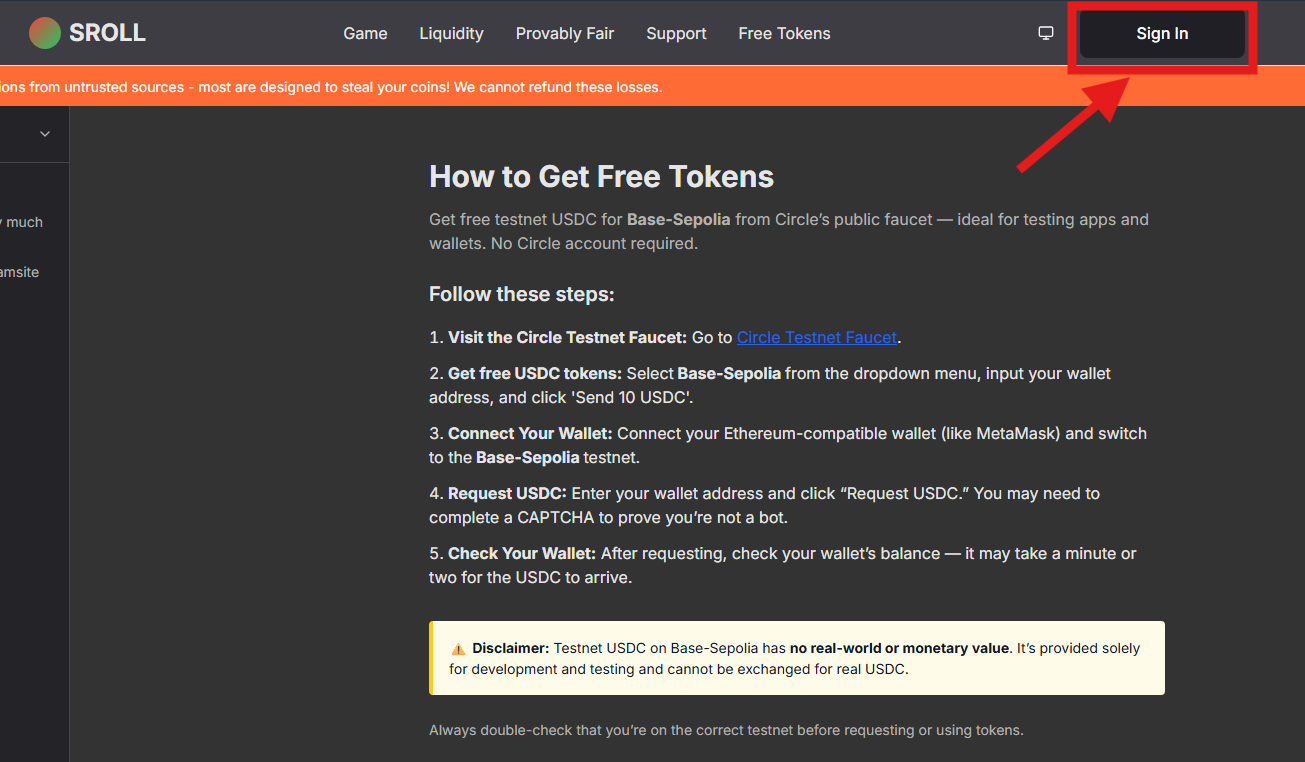This screenshot has height=762, width=1305.
Task: Open Provably Fair in navigation
Action: click(565, 33)
